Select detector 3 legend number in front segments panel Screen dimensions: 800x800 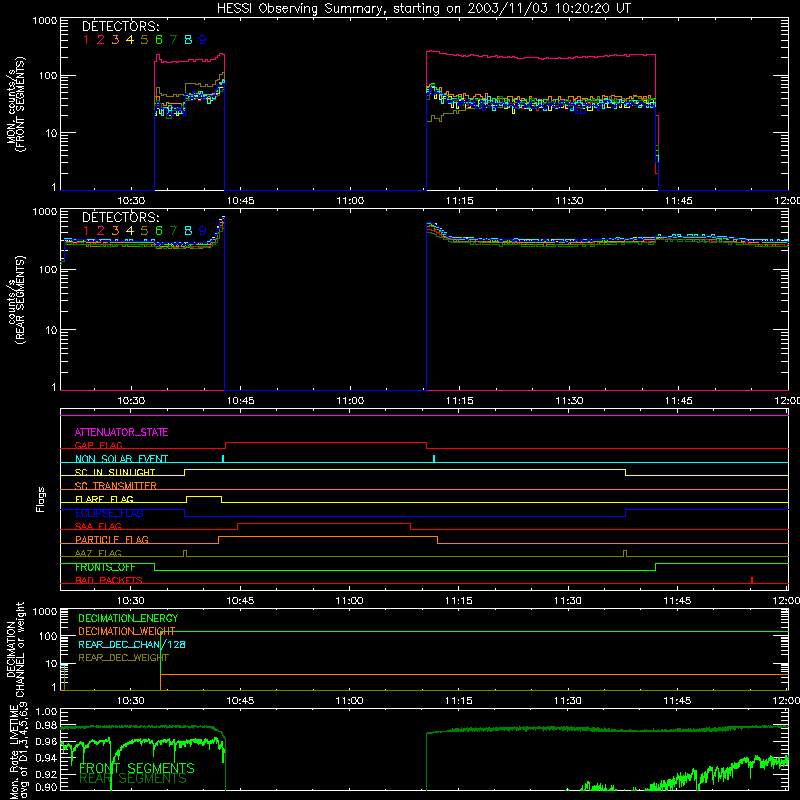point(115,40)
